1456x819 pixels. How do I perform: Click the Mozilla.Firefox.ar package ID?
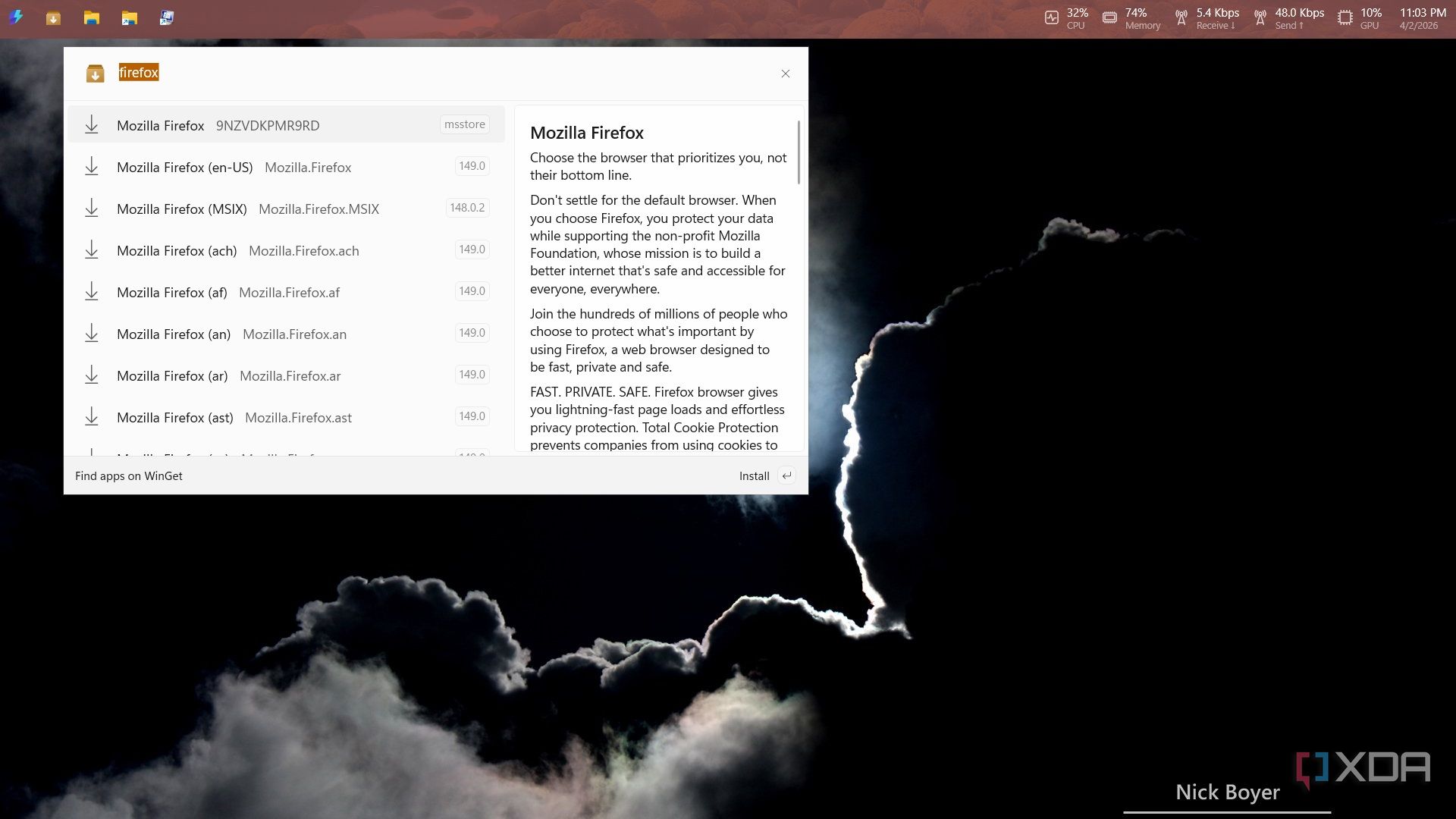pos(290,376)
